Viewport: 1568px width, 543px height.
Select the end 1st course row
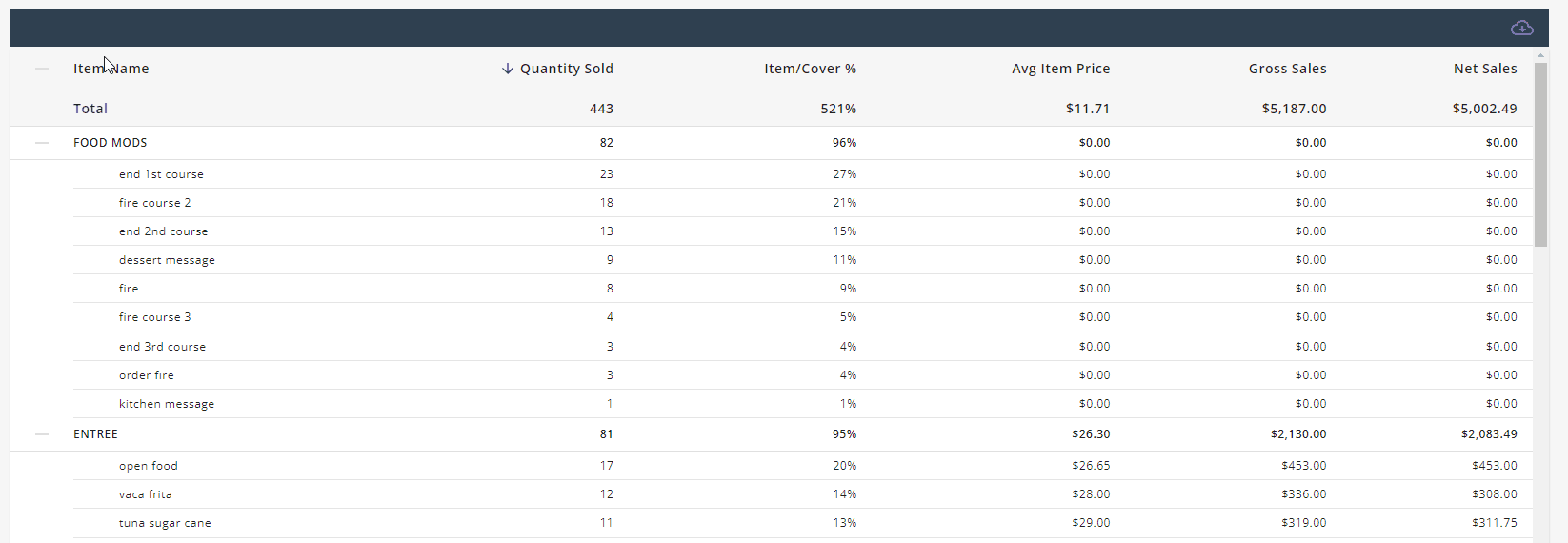click(161, 174)
